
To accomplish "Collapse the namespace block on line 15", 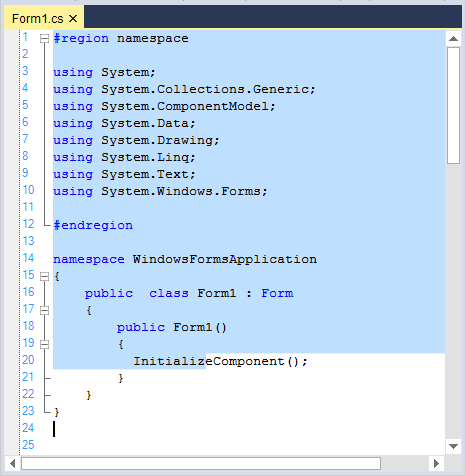I will pos(44,276).
